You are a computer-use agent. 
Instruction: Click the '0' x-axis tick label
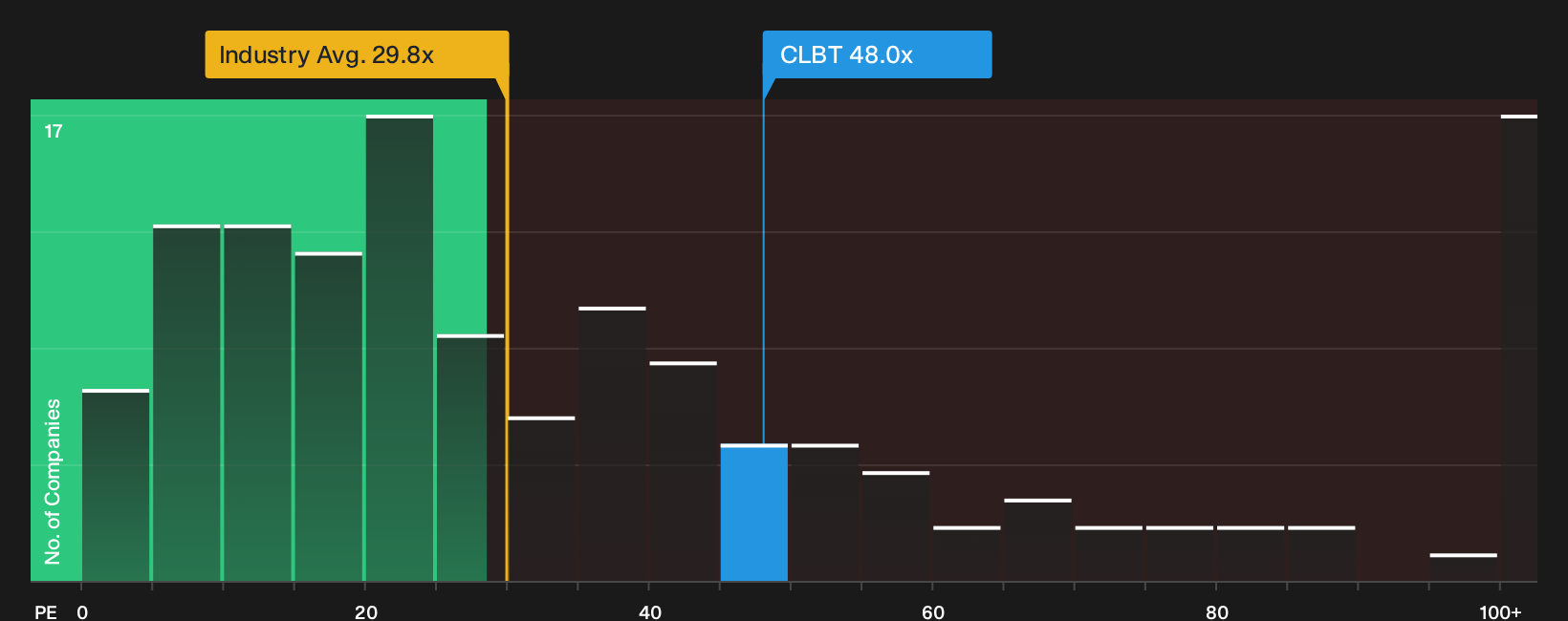pyautogui.click(x=82, y=611)
